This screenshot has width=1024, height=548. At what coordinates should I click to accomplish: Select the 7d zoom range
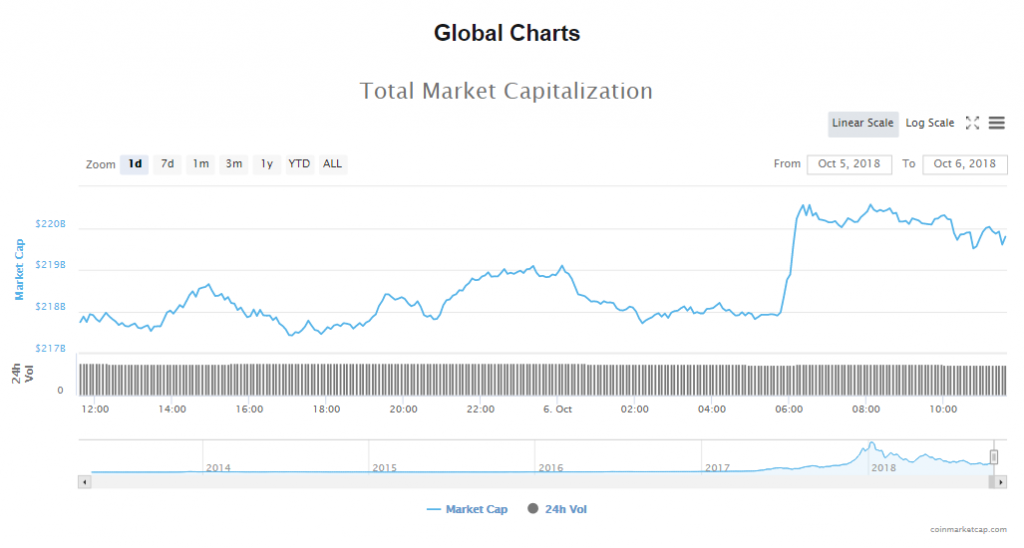coord(167,164)
